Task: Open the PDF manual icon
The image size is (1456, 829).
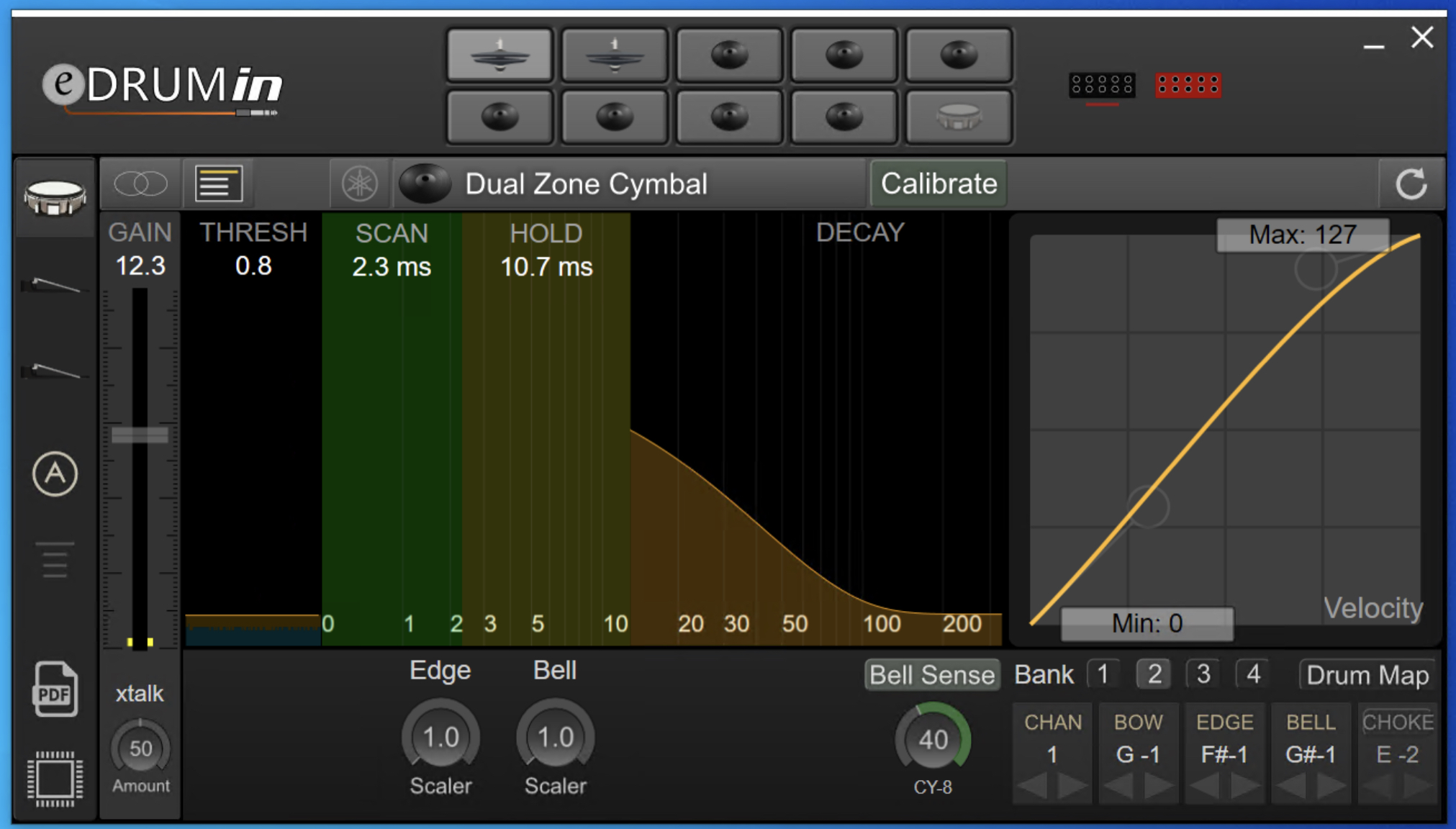Action: tap(55, 689)
